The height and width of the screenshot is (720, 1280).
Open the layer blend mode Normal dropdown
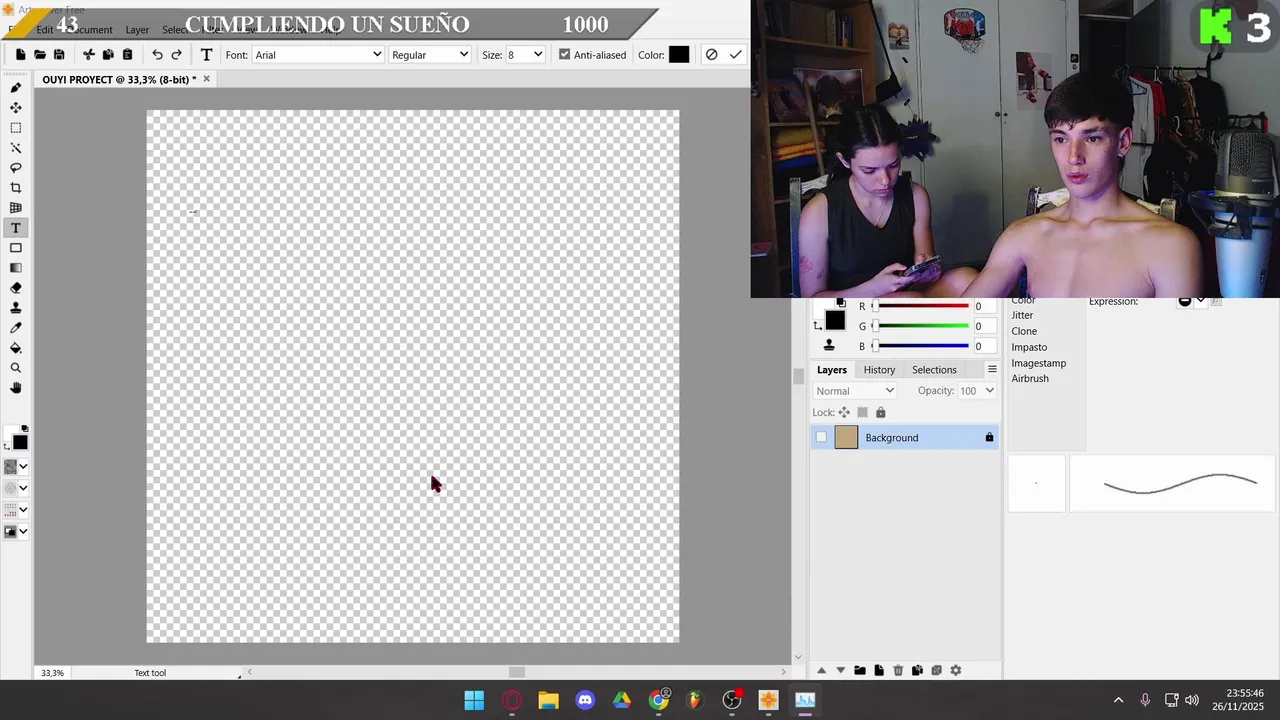tap(855, 391)
